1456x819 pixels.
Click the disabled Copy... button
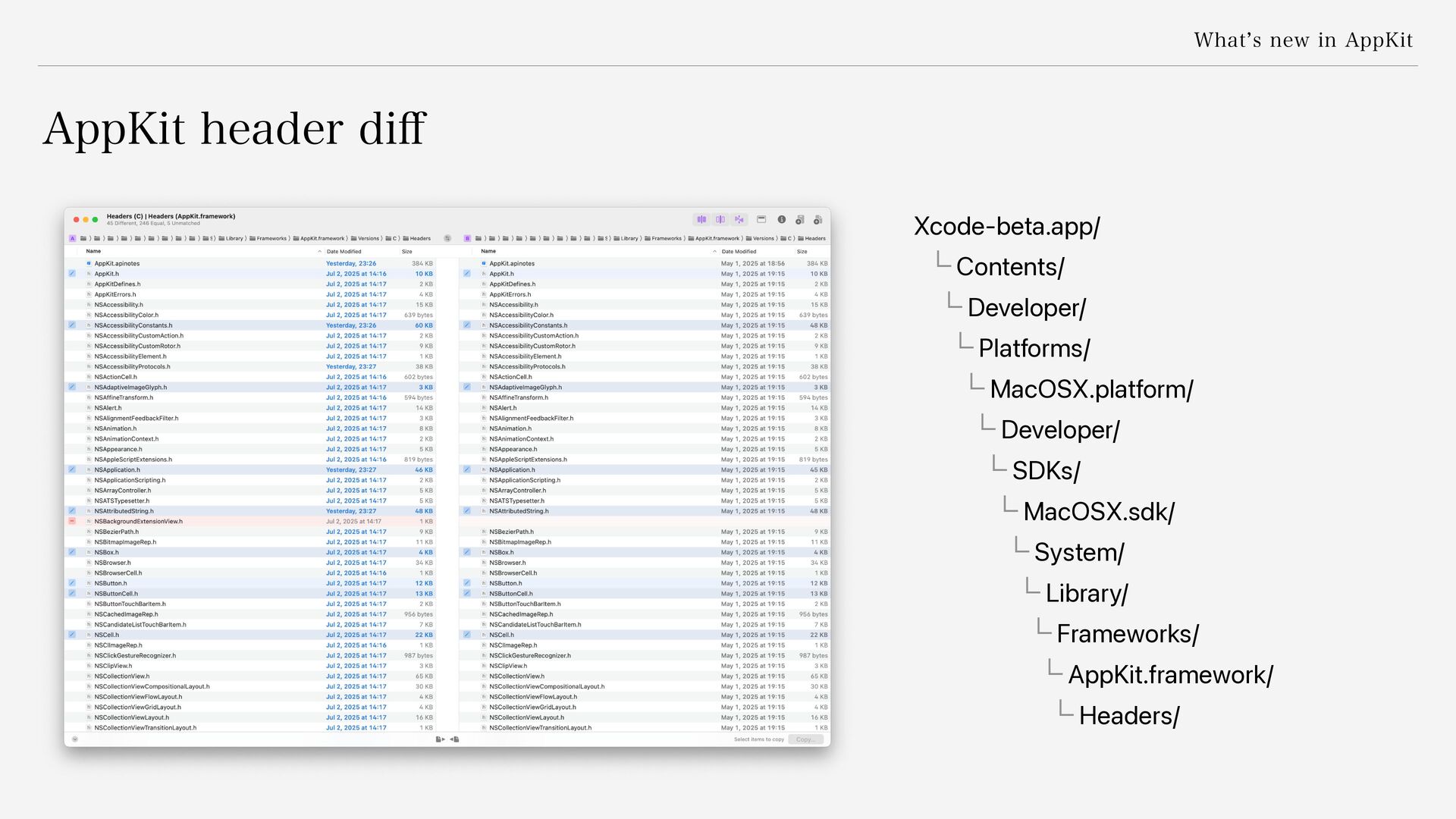click(805, 739)
